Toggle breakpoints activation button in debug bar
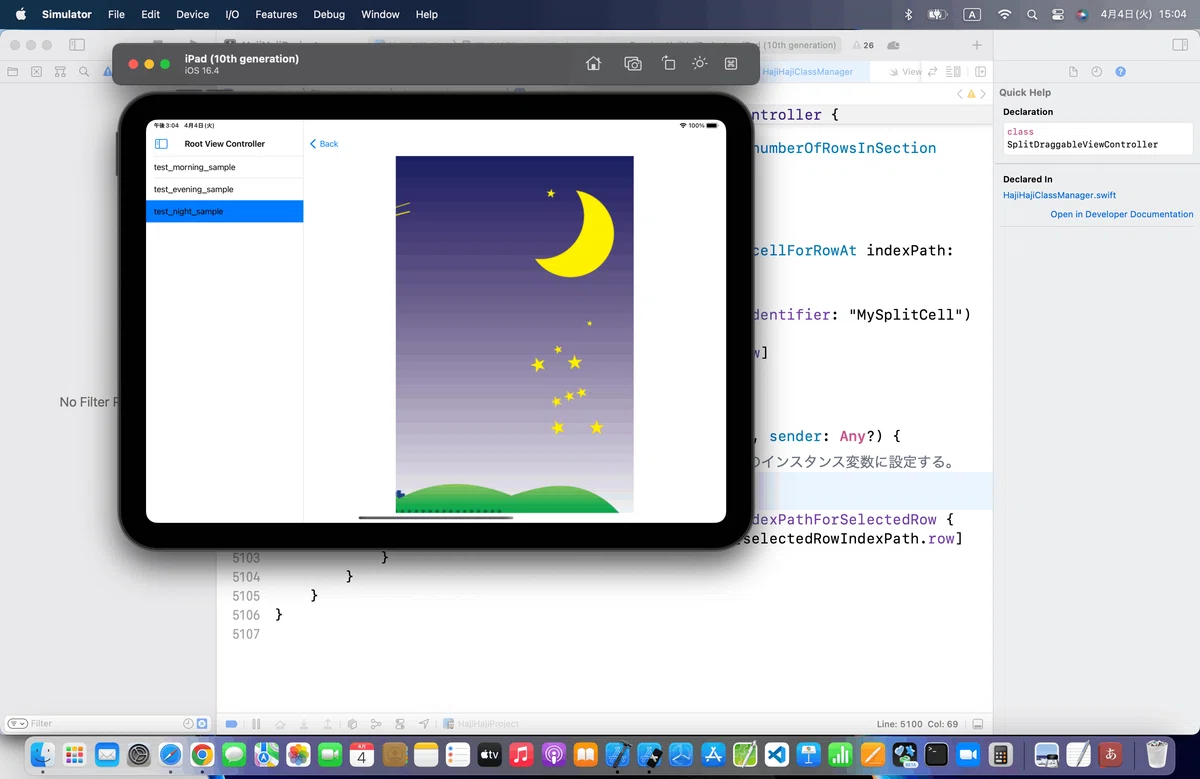The height and width of the screenshot is (779, 1200). click(232, 724)
